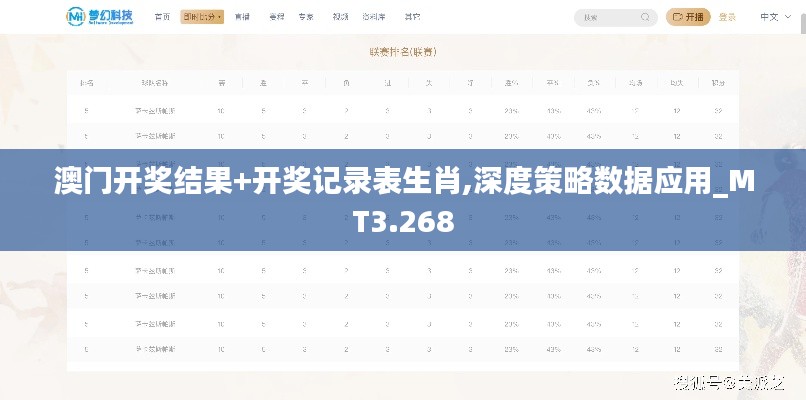This screenshot has width=806, height=400.
Task: Select the 视频 navigation item
Action: pyautogui.click(x=340, y=17)
